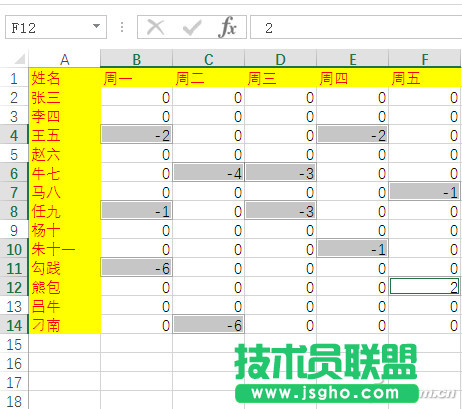
Task: Click cell A1 labeled 姓名
Action: pyautogui.click(x=65, y=78)
